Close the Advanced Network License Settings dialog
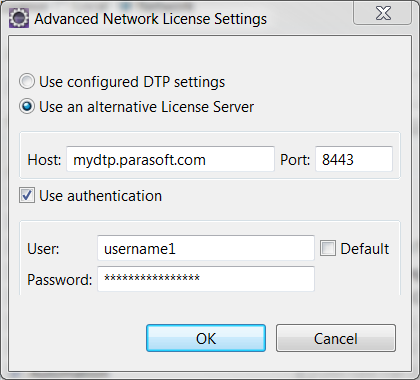 383,14
